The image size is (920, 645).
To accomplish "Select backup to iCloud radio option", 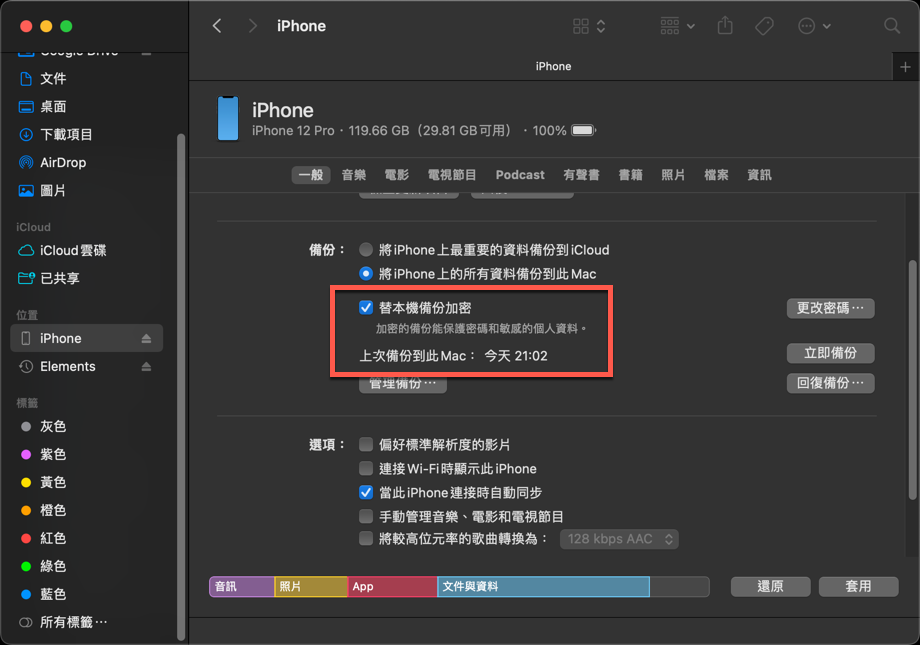I will coord(366,250).
